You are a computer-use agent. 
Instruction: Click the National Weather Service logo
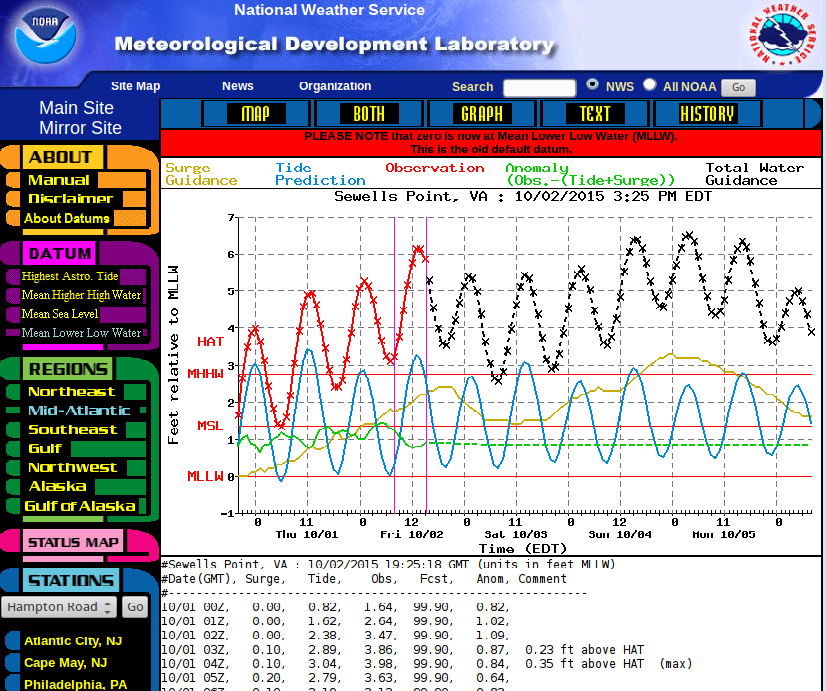(783, 37)
